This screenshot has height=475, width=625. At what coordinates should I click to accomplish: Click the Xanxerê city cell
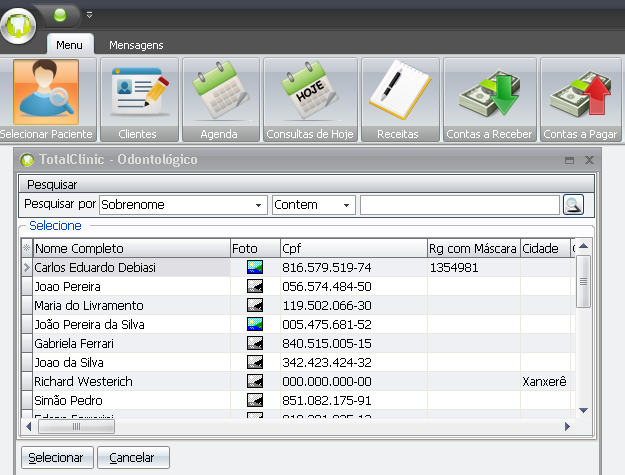[545, 381]
